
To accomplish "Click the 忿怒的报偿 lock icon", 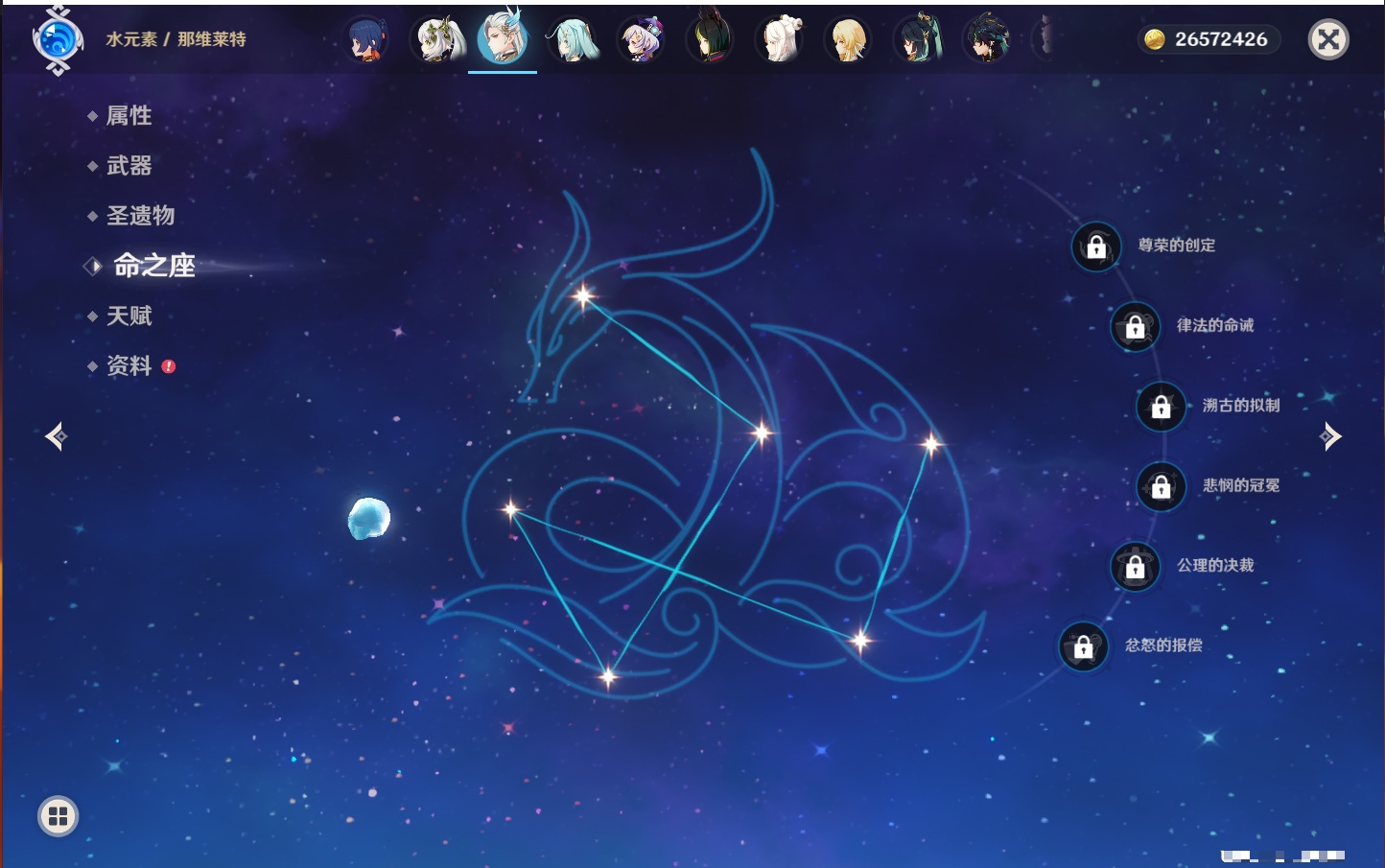I will pos(1083,646).
